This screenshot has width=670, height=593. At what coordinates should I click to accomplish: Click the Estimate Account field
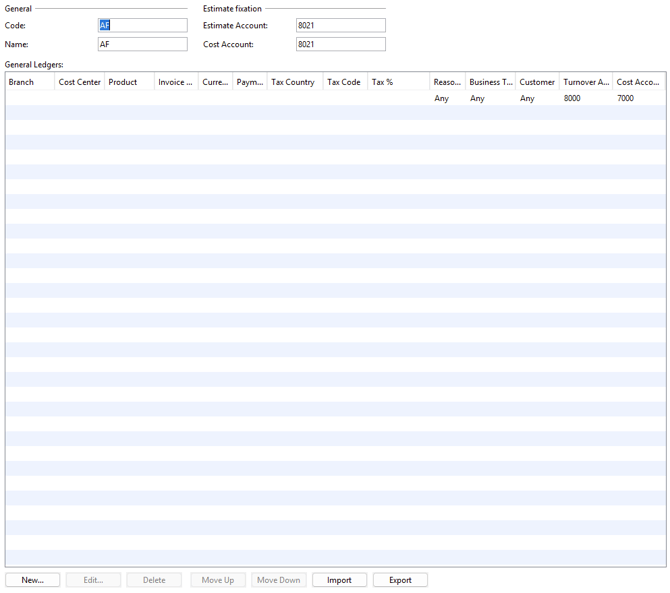[x=340, y=26]
